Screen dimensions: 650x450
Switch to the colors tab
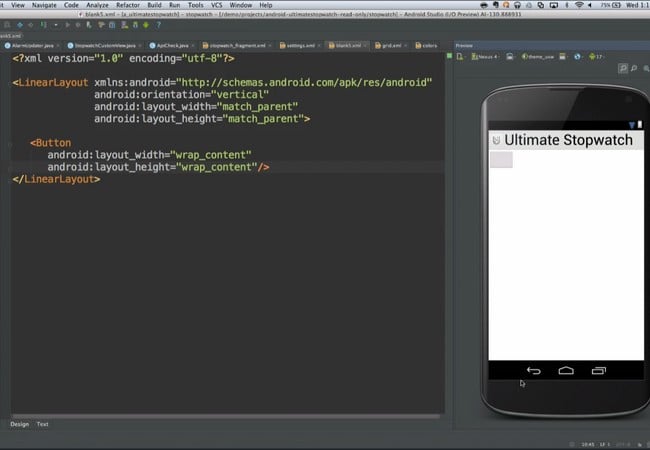pyautogui.click(x=427, y=46)
